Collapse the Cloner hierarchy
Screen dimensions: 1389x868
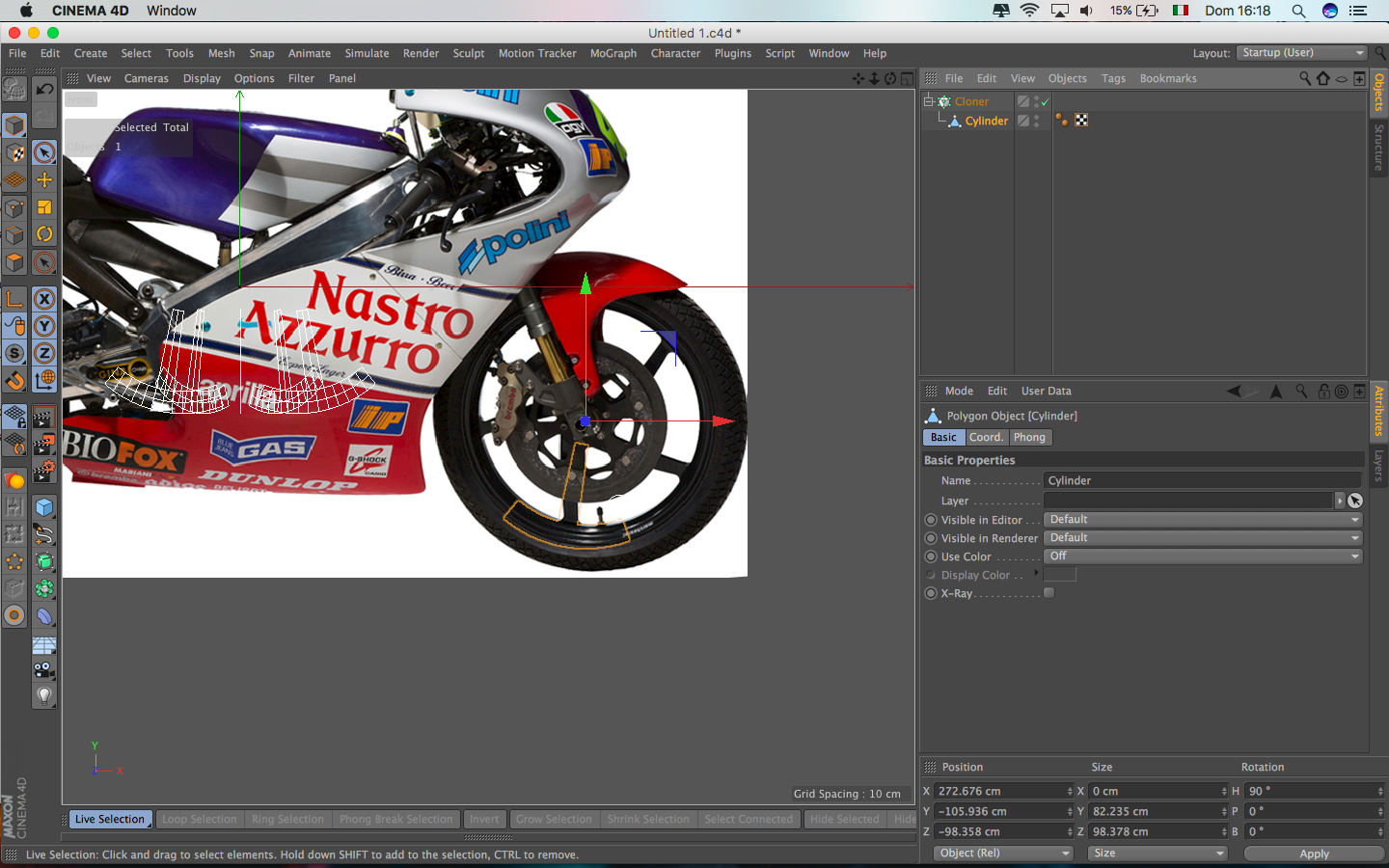click(x=928, y=101)
